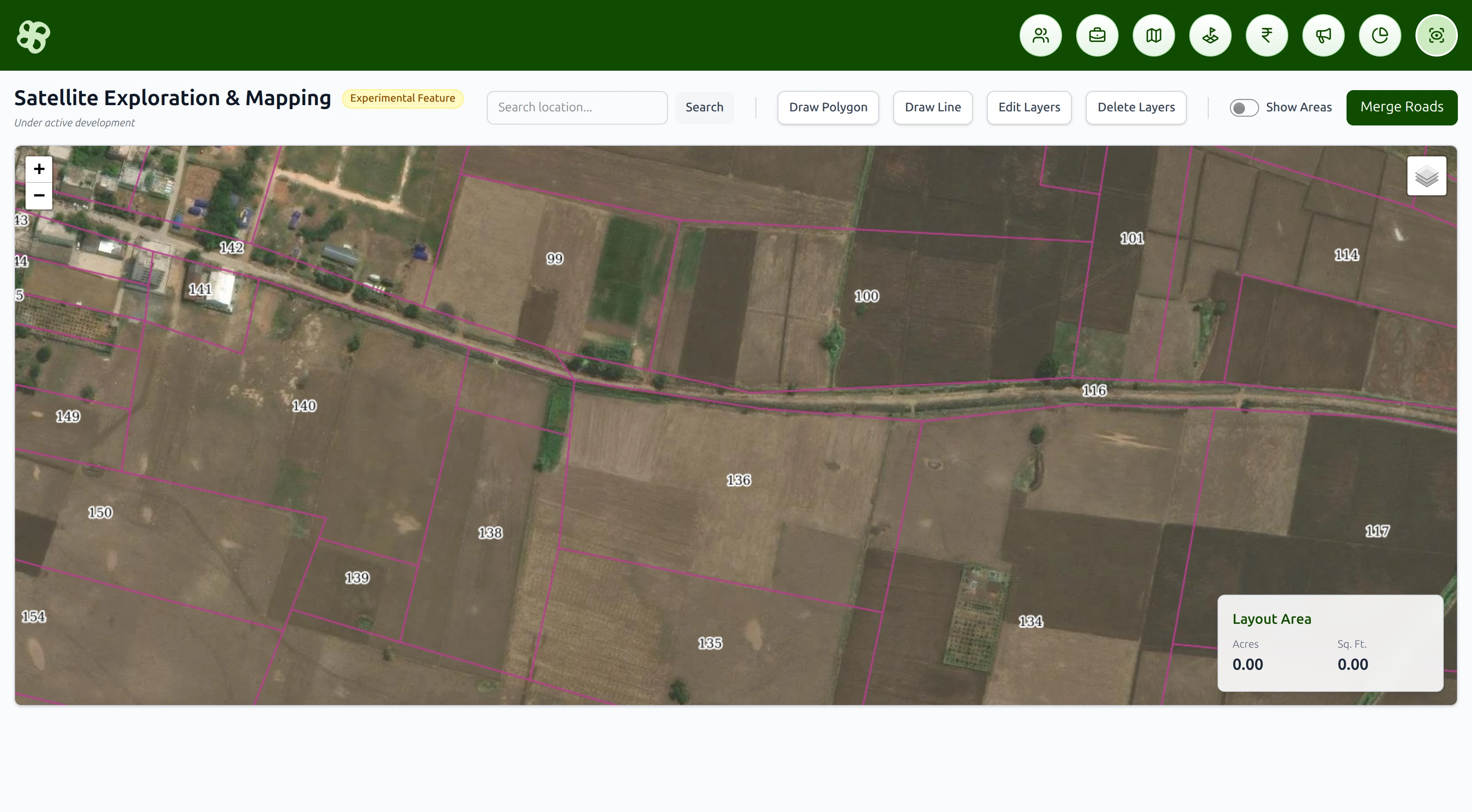This screenshot has height=812, width=1472.
Task: Zoom in using the plus control
Action: 38,169
